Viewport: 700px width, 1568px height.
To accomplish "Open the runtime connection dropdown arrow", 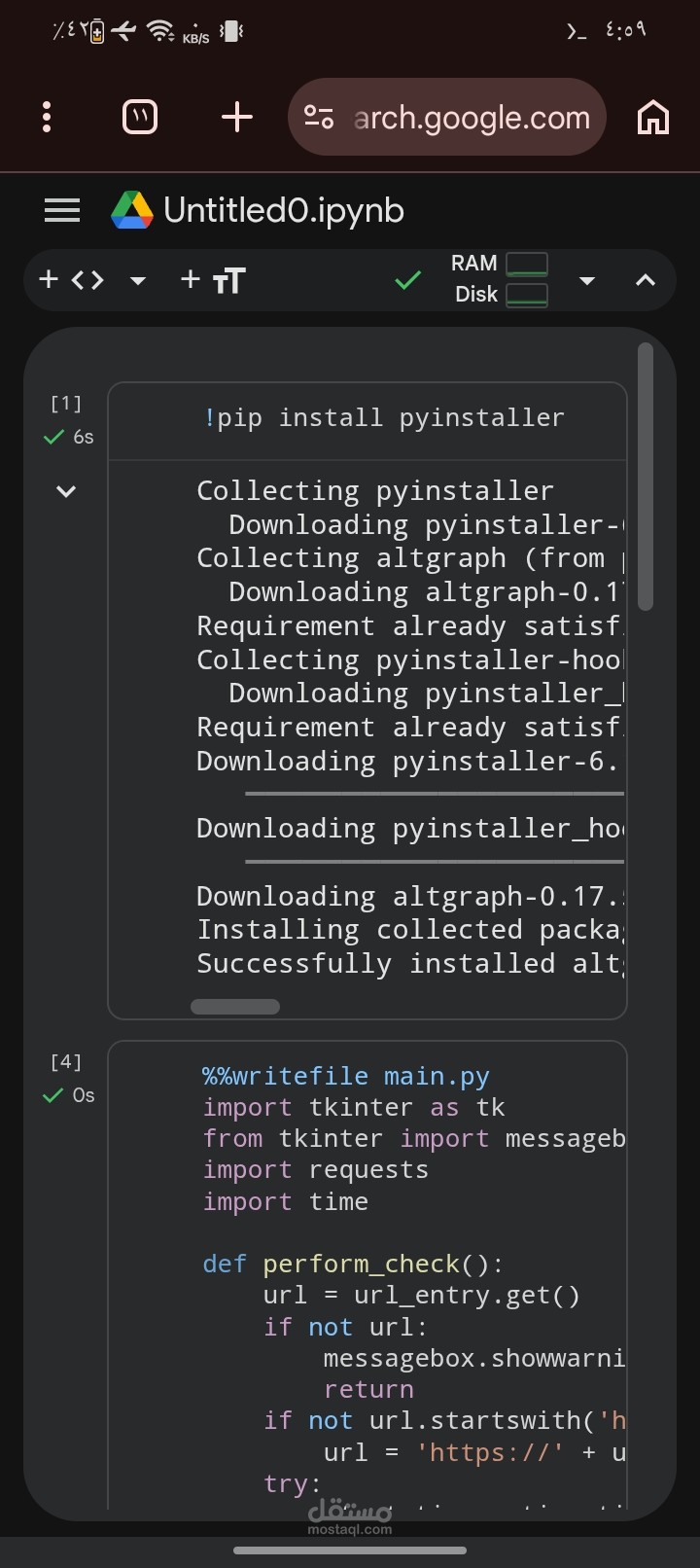I will (x=586, y=281).
